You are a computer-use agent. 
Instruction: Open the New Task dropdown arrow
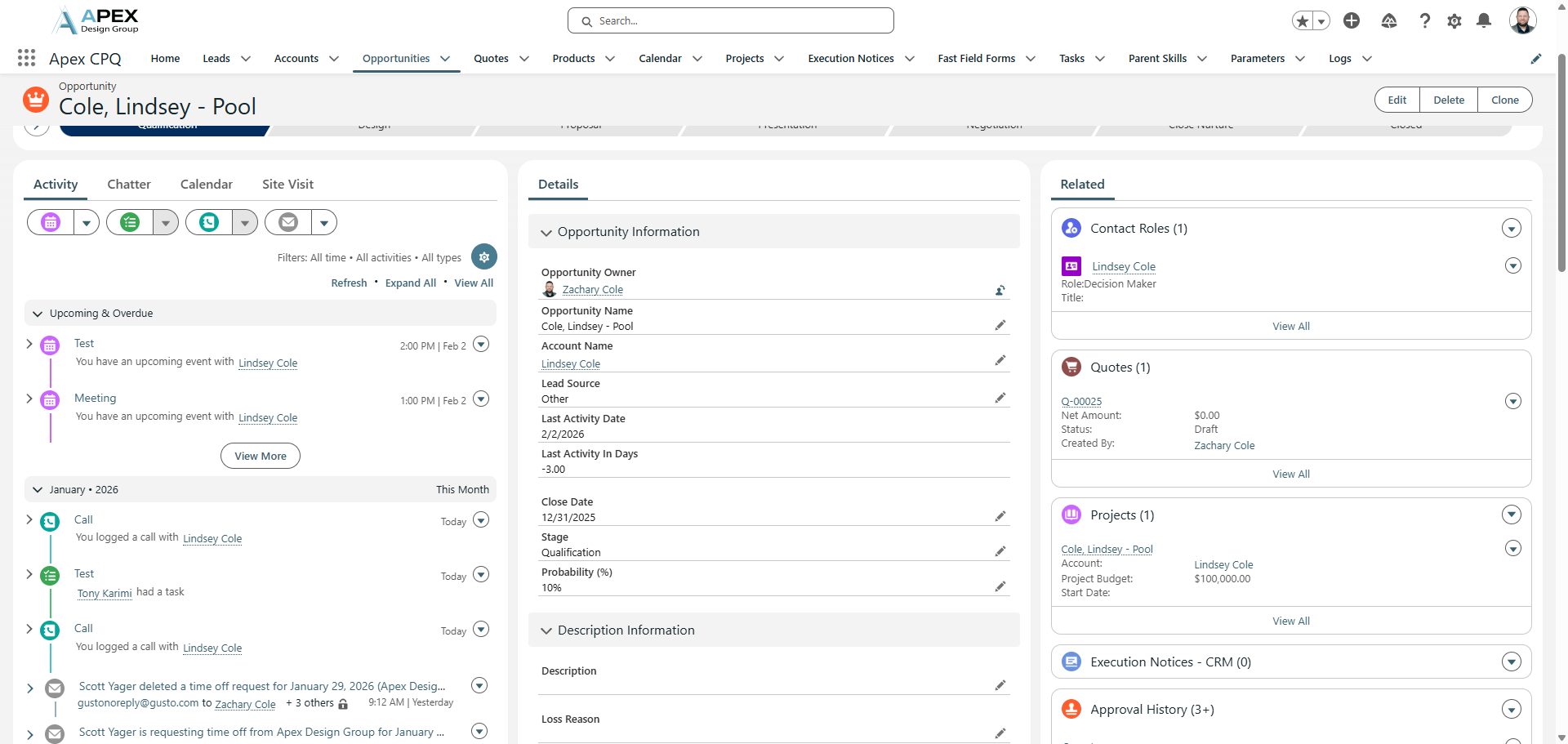(166, 222)
